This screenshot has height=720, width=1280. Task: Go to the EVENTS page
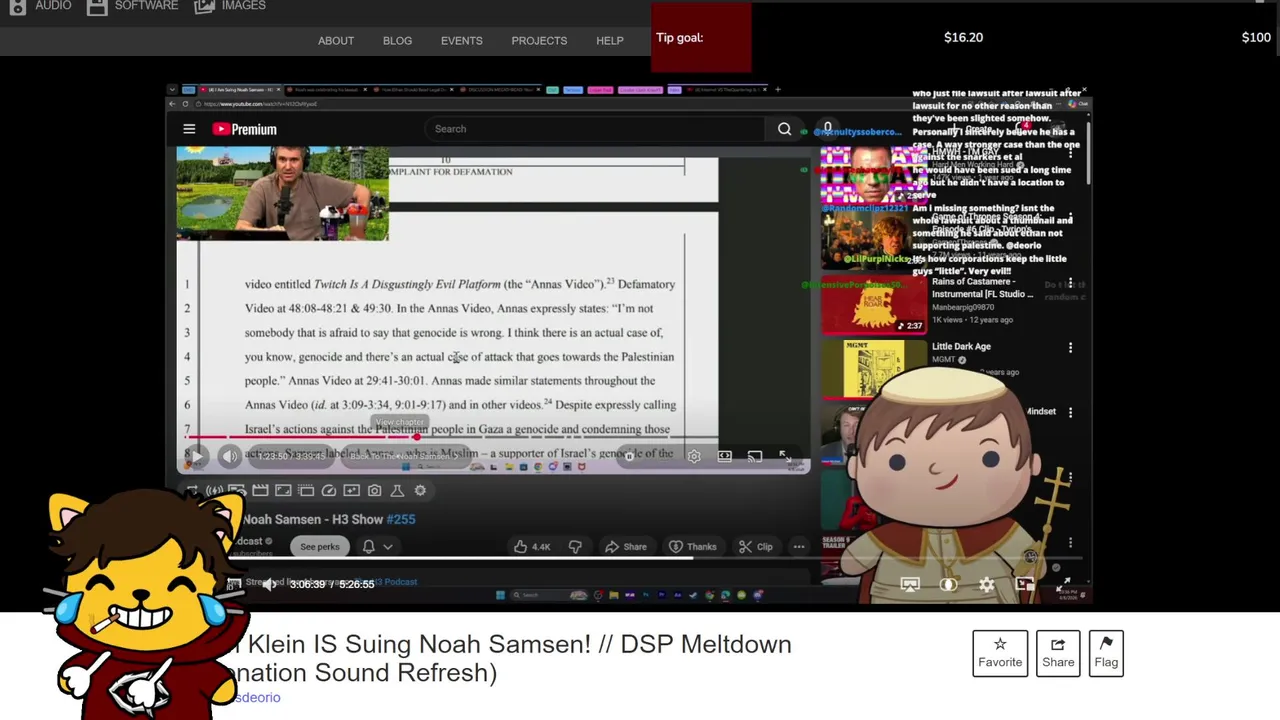click(x=462, y=41)
